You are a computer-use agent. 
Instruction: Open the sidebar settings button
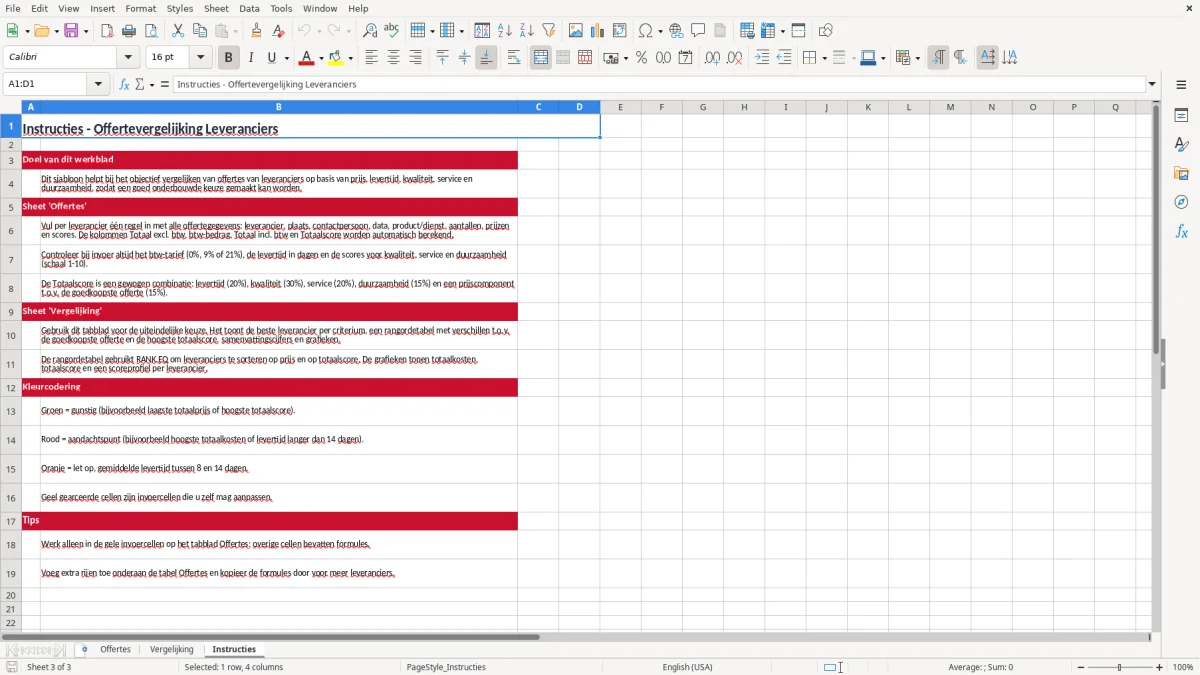click(x=1181, y=86)
